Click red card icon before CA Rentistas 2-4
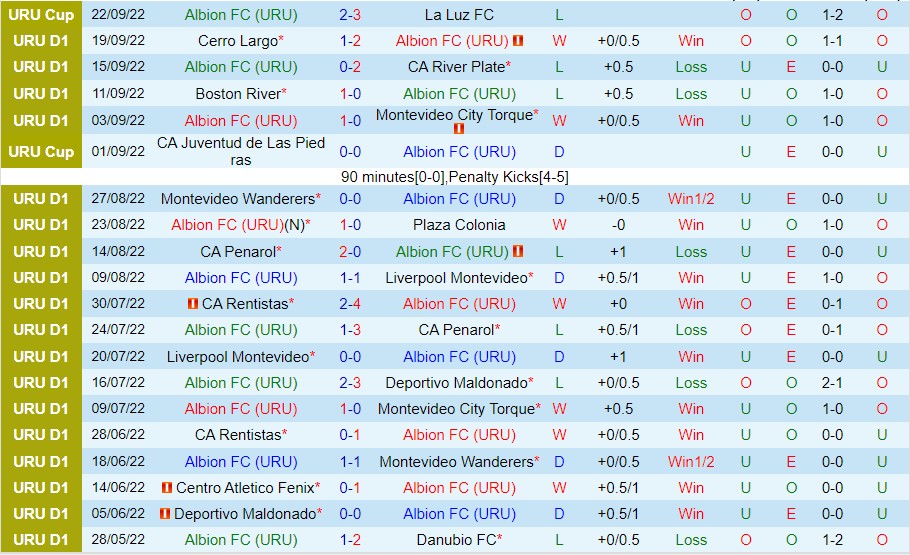The height and width of the screenshot is (555, 910). tap(193, 304)
